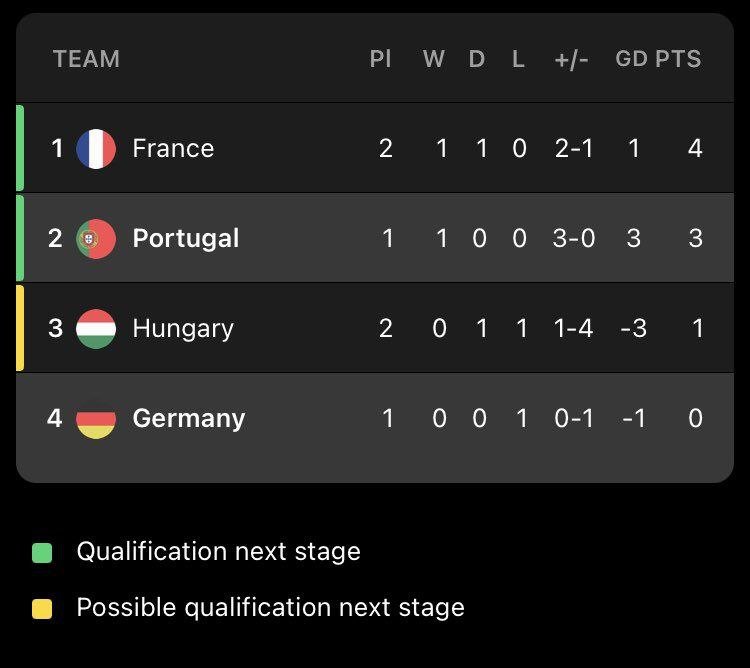This screenshot has height=668, width=750.
Task: Select the Germany team name
Action: [189, 419]
